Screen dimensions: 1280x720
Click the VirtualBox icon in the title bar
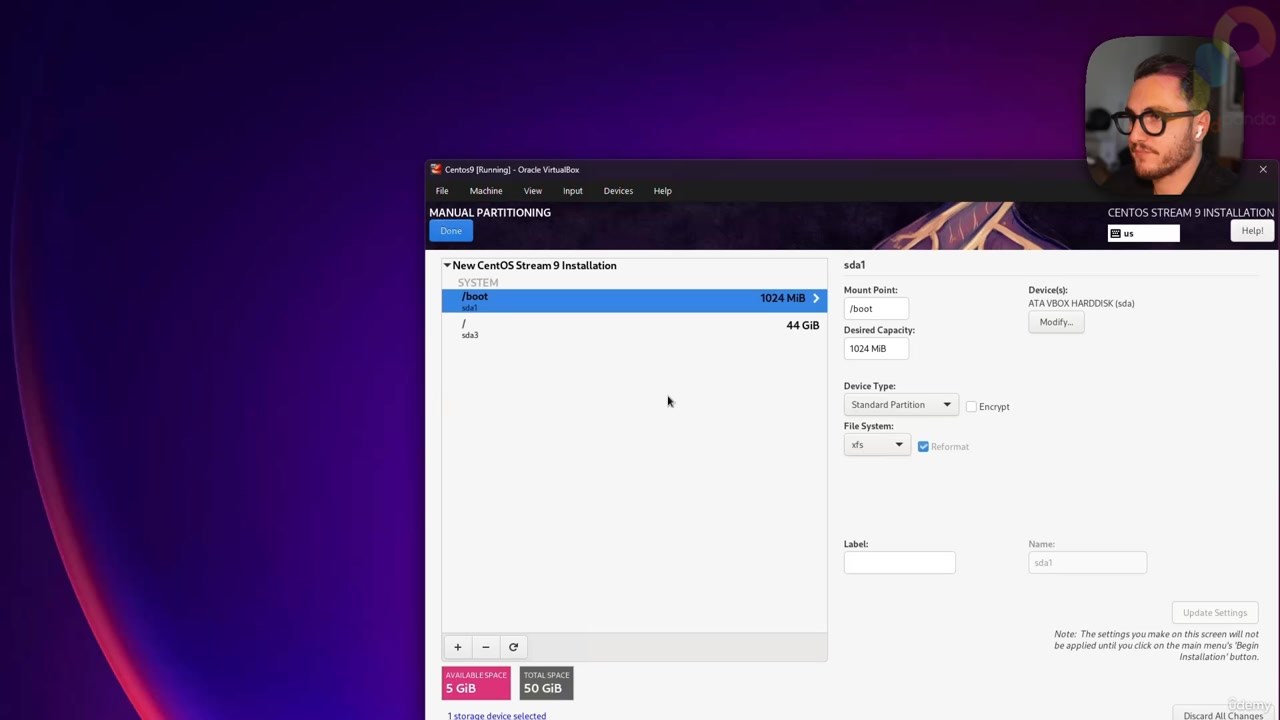436,169
